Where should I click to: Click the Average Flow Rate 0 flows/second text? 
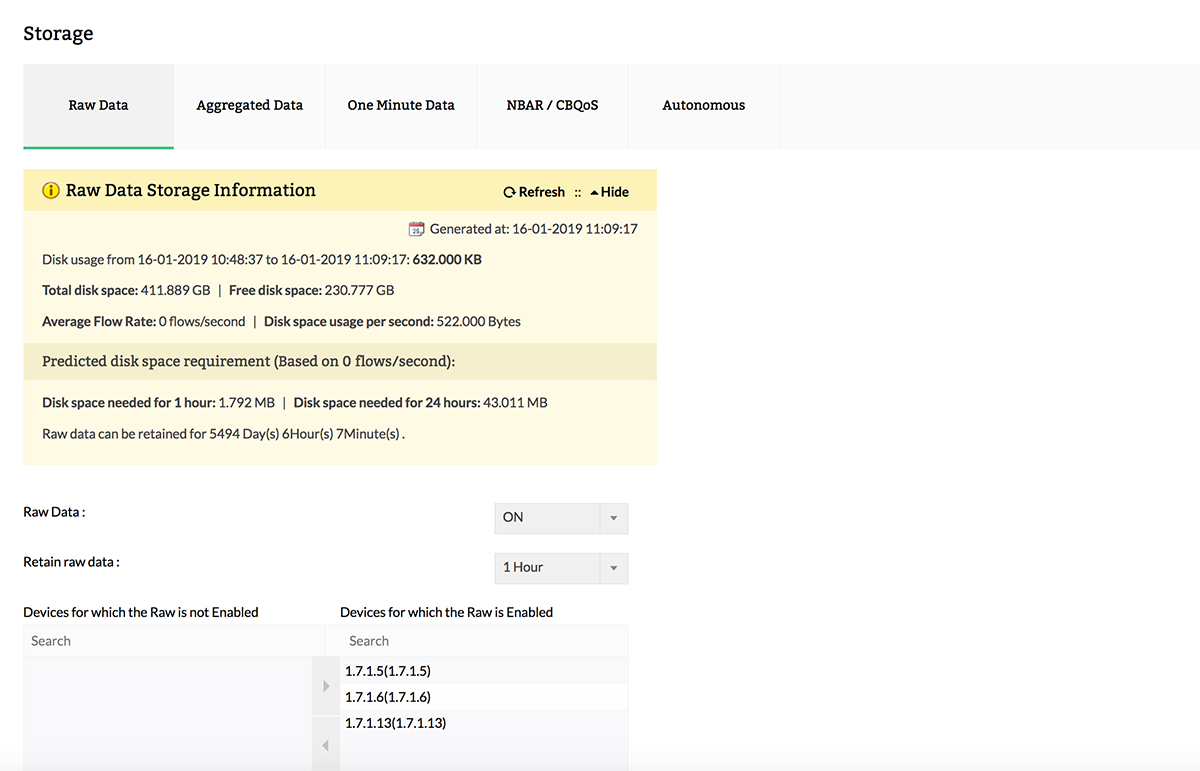[x=143, y=322]
